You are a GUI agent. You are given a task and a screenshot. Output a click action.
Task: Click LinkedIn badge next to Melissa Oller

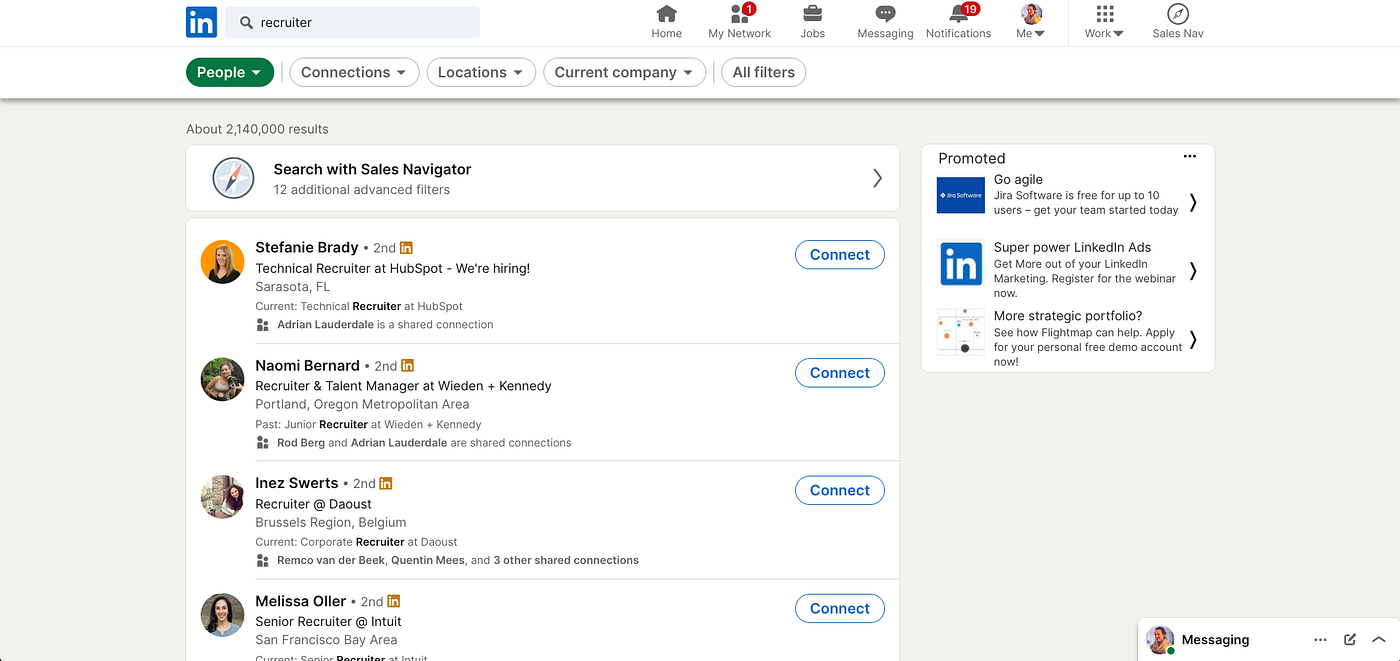point(394,601)
